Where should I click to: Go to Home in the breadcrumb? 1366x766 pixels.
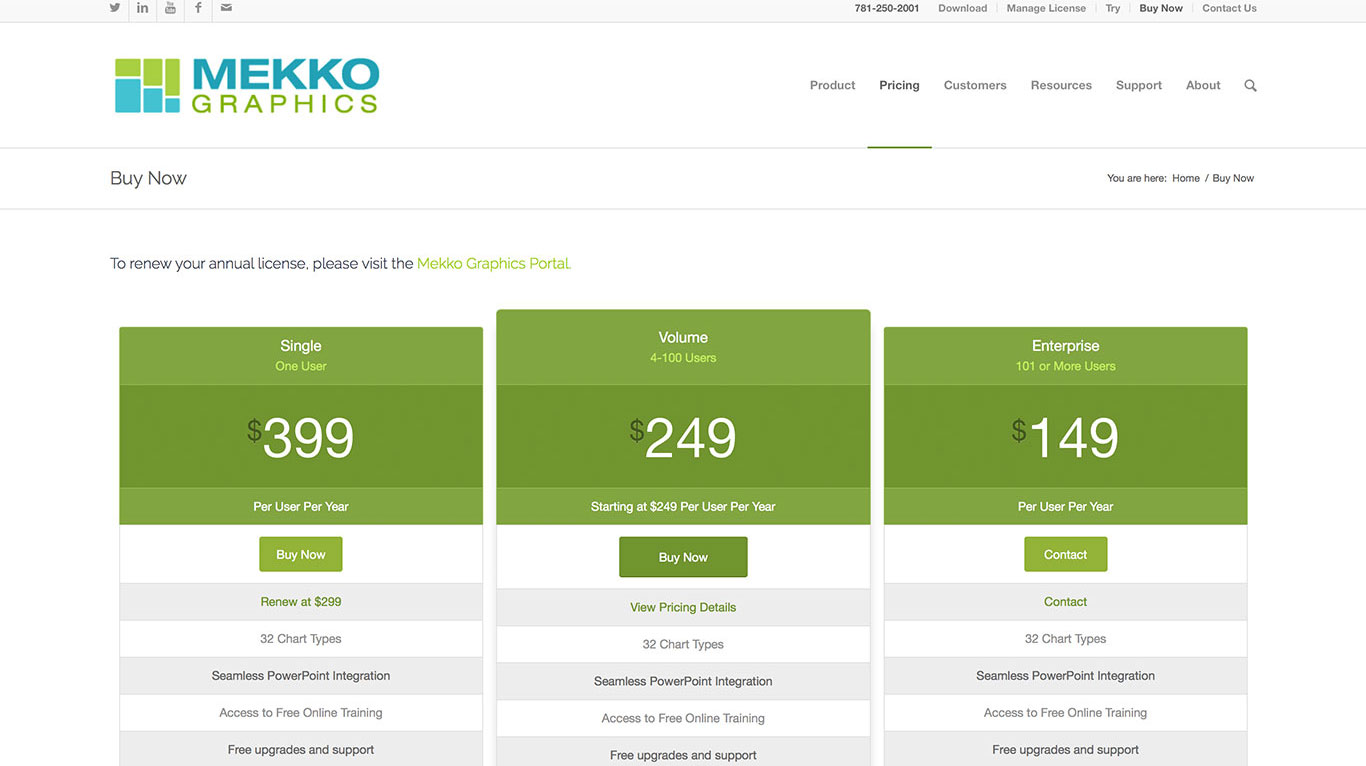pos(1186,178)
